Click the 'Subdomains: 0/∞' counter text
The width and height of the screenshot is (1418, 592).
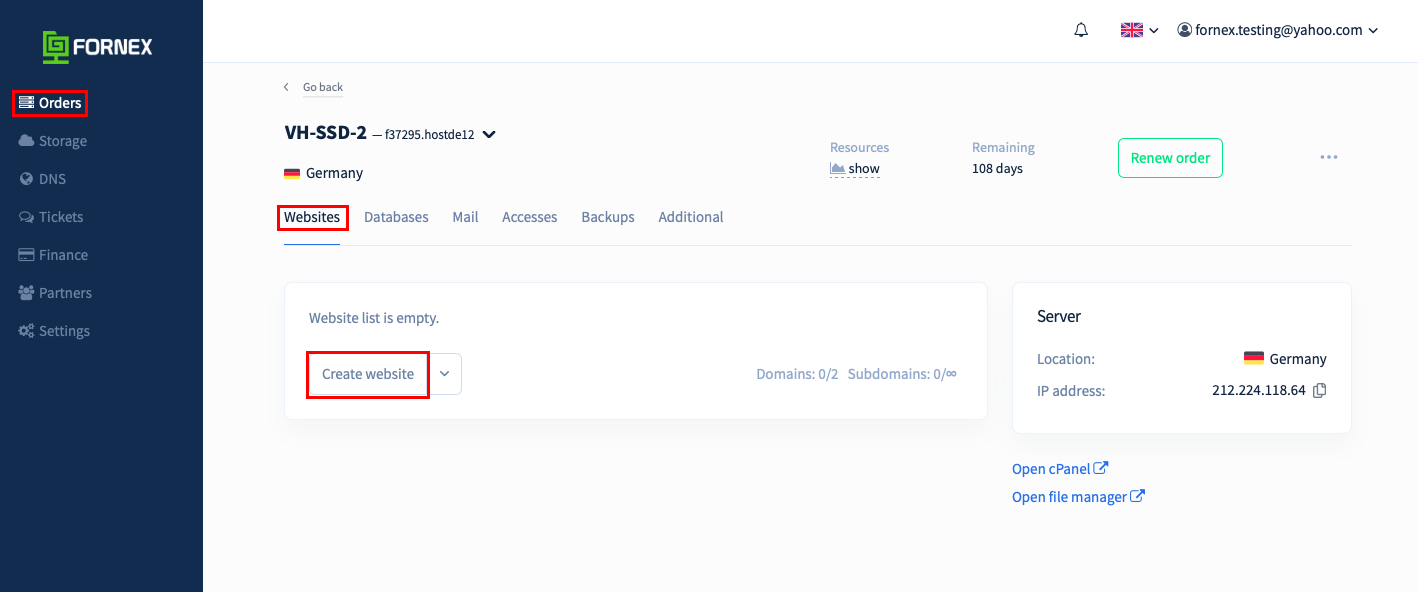click(902, 374)
